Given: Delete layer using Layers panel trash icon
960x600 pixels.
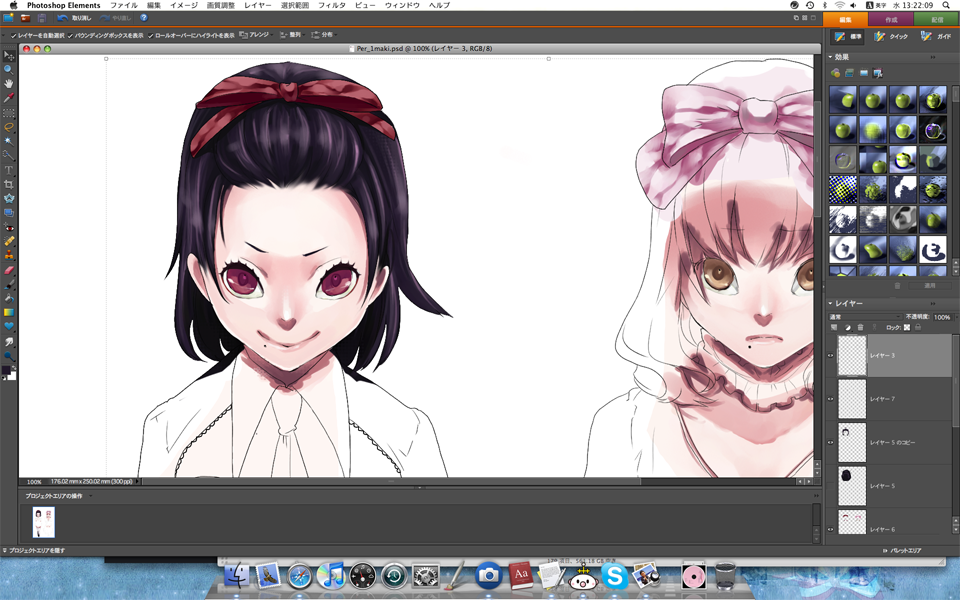Looking at the screenshot, I should [860, 328].
